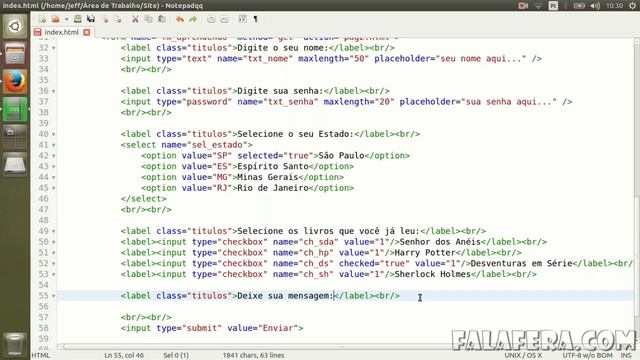Click the Zoom out toolbar icon
The height and width of the screenshot is (360, 640).
point(224,19)
